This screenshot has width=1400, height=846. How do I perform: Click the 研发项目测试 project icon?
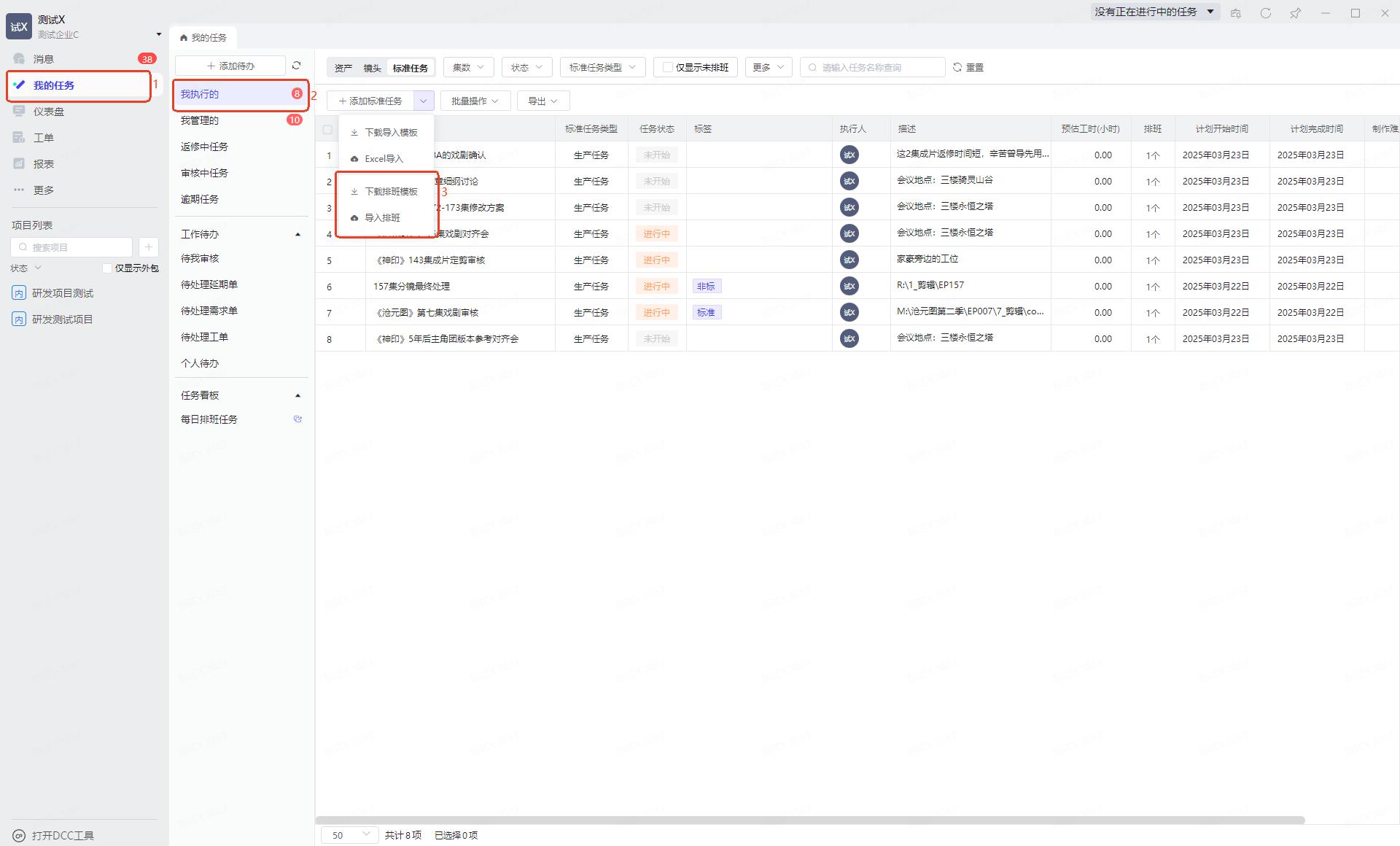[x=19, y=293]
